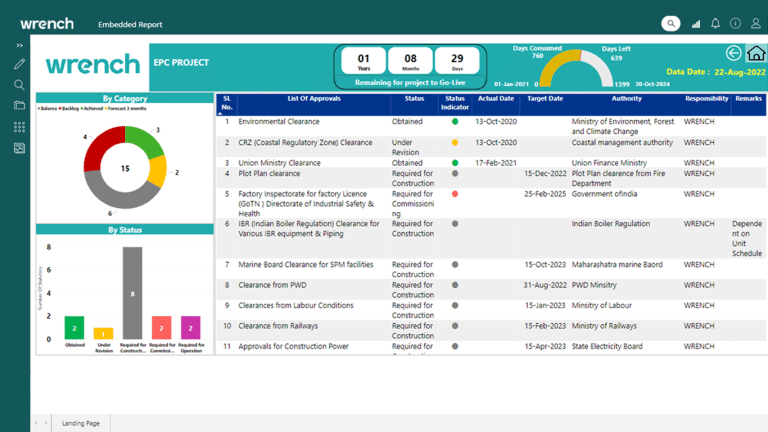Open the apps grid icon in sidebar
Screen dimensions: 768x432
pos(20,127)
